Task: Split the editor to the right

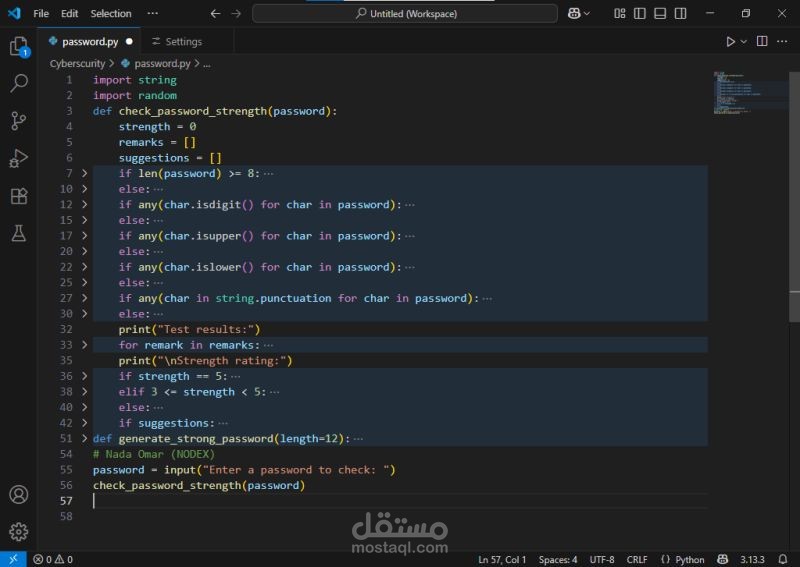Action: coord(762,41)
